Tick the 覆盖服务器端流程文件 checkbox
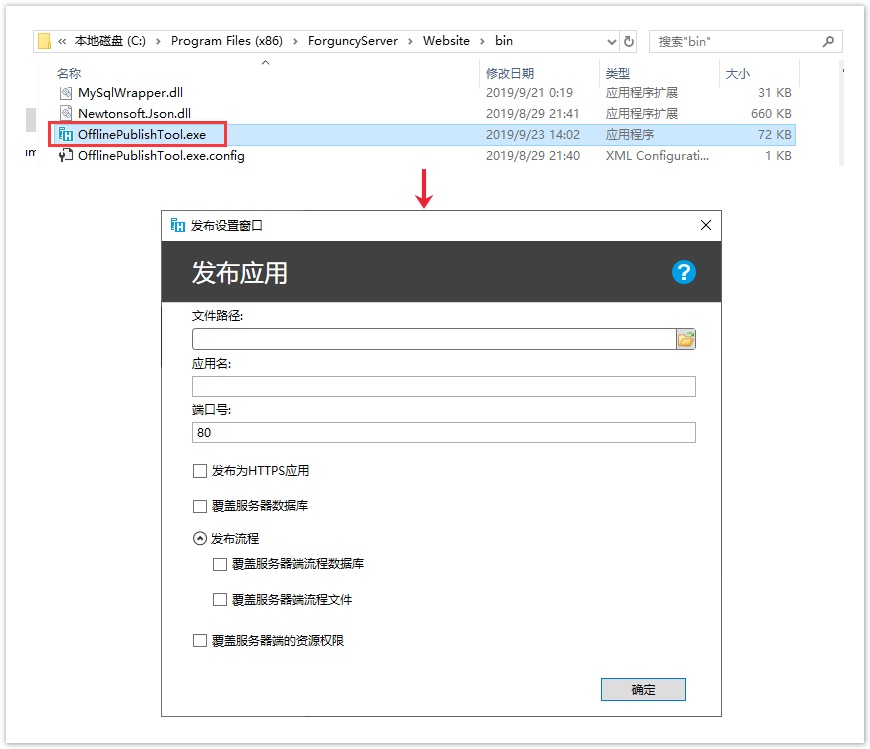 coord(220,600)
